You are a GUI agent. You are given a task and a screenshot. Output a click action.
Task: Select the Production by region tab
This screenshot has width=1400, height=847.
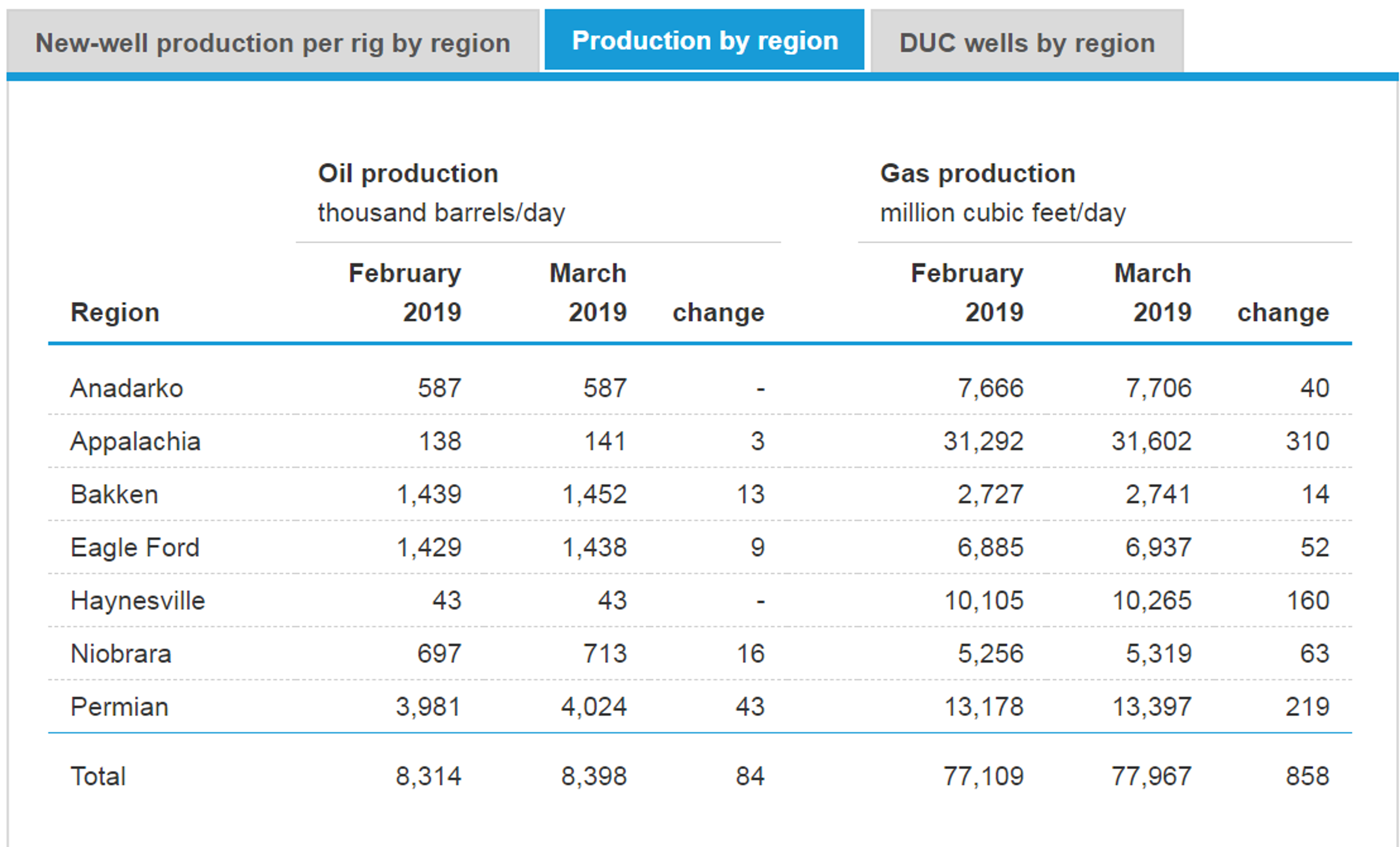click(x=704, y=40)
